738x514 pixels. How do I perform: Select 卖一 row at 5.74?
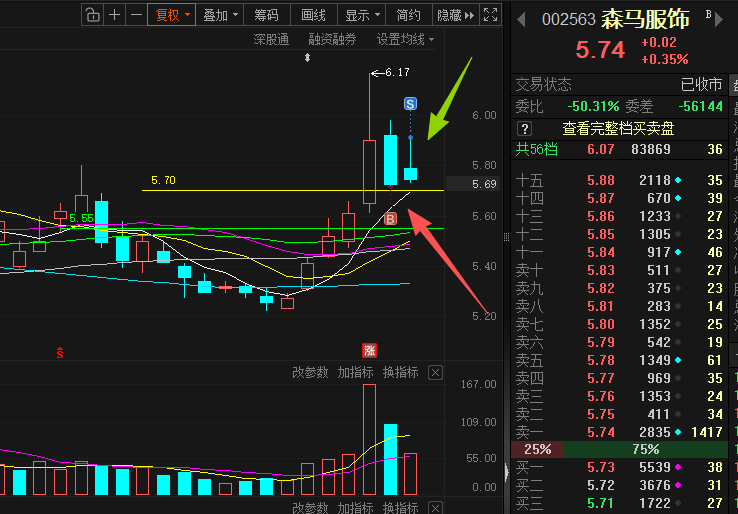click(x=619, y=432)
